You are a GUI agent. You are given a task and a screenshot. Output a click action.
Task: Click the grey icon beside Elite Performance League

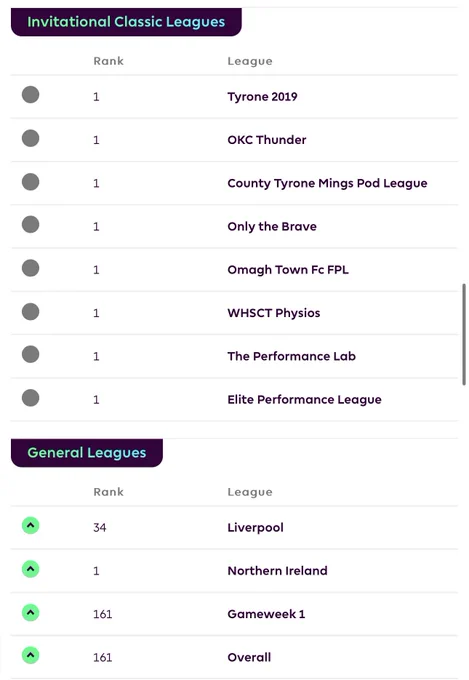(x=30, y=398)
